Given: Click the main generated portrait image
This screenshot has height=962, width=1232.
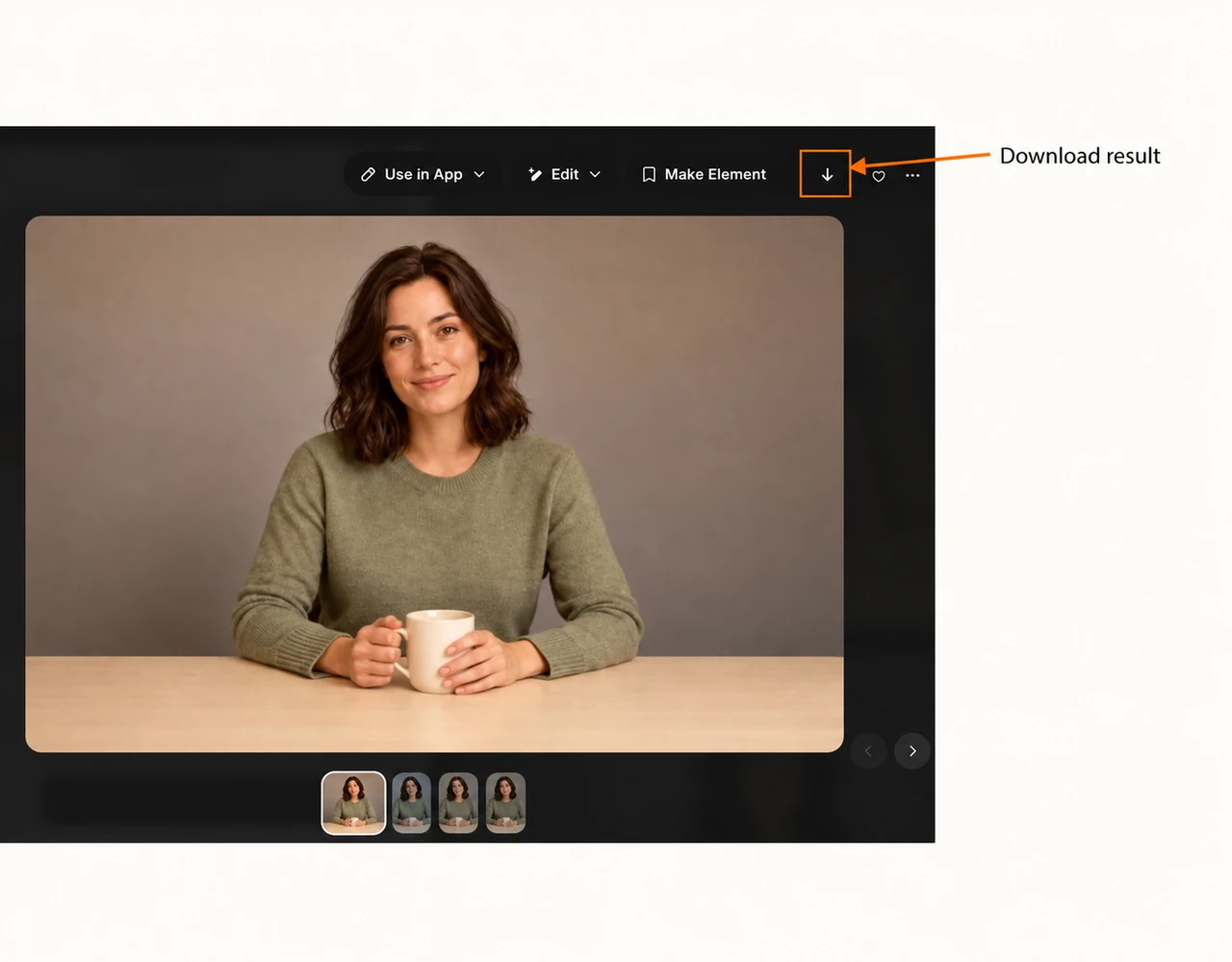Looking at the screenshot, I should [x=434, y=484].
